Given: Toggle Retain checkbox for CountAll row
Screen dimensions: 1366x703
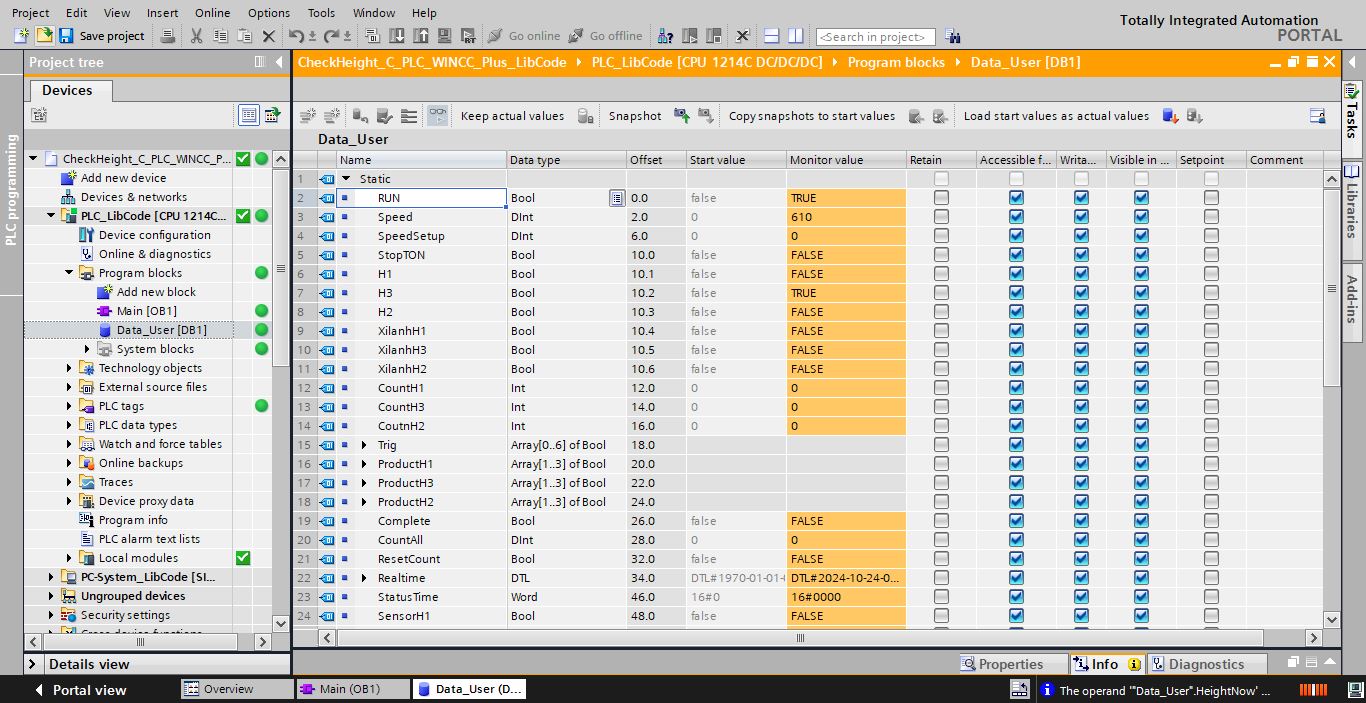Looking at the screenshot, I should [941, 540].
